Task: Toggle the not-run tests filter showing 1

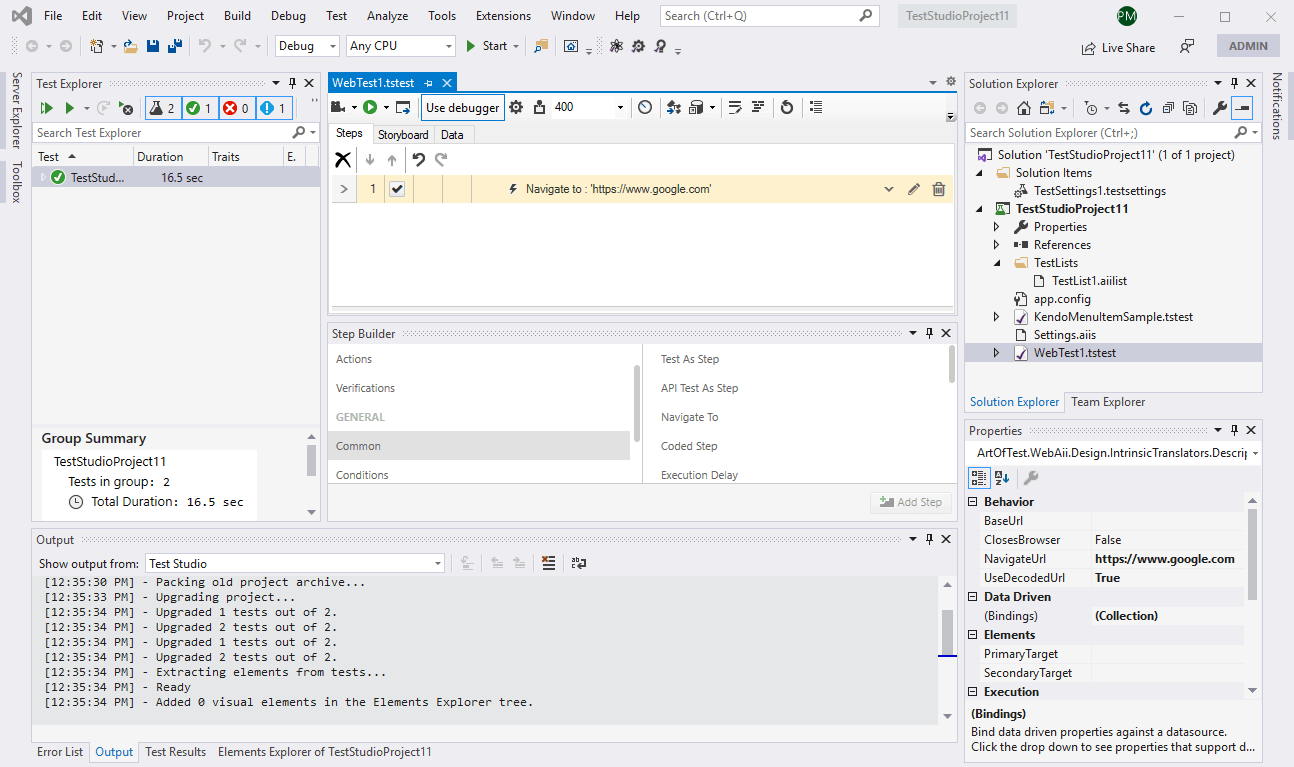Action: (x=274, y=108)
